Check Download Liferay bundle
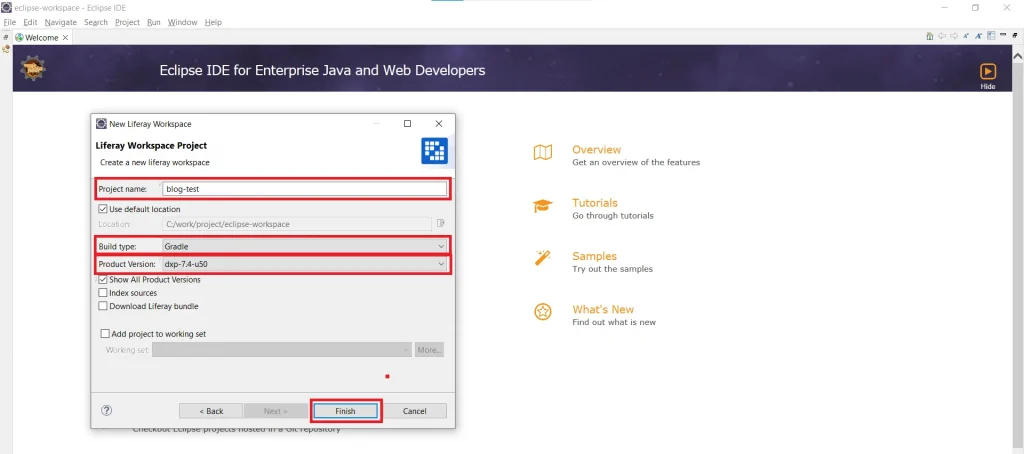Viewport: 1024px width, 454px height. click(x=103, y=306)
